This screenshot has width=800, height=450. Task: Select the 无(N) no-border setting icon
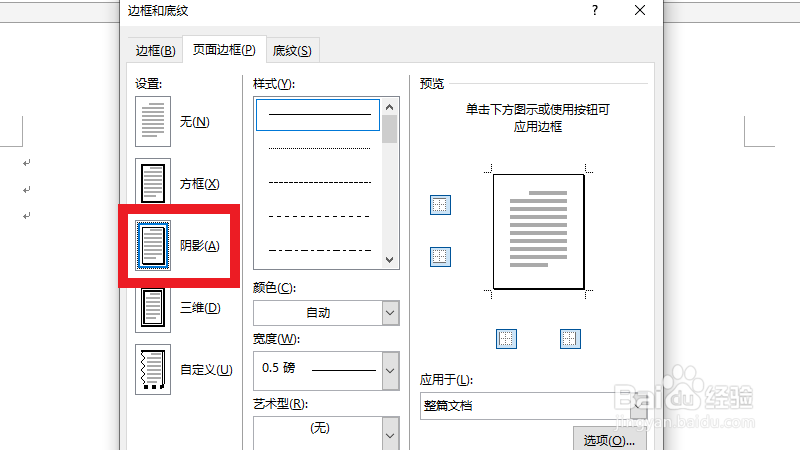point(153,121)
